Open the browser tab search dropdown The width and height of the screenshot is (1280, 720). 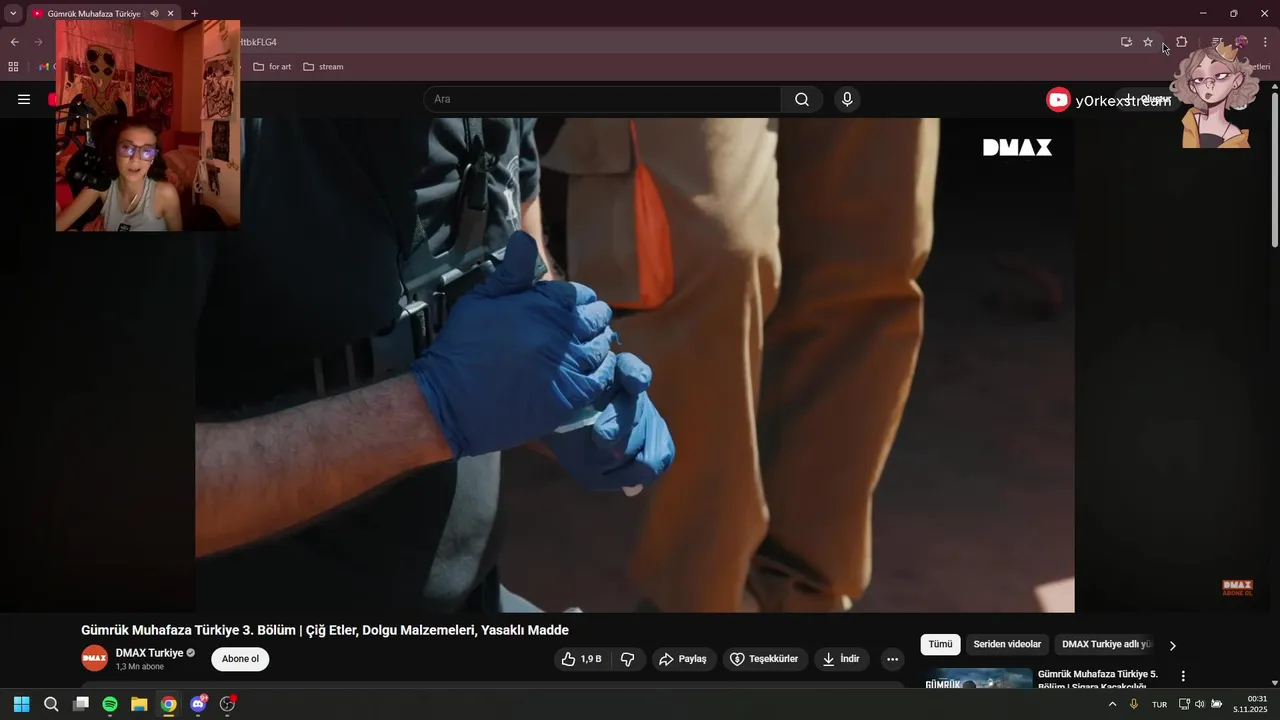13,13
